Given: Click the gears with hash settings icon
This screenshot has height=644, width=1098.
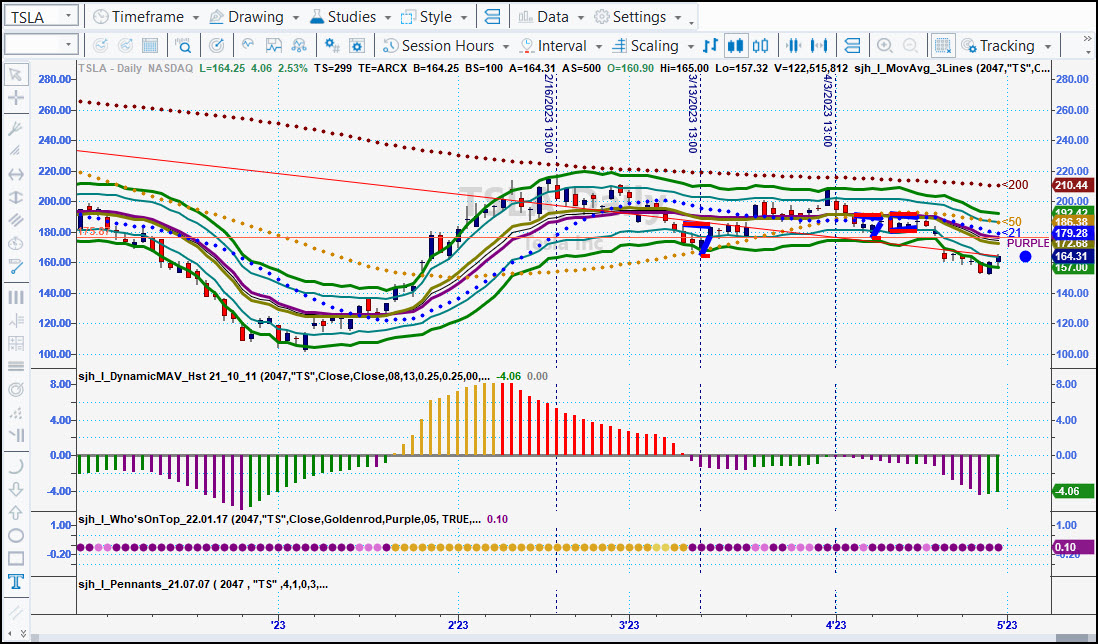Looking at the screenshot, I should [332, 46].
